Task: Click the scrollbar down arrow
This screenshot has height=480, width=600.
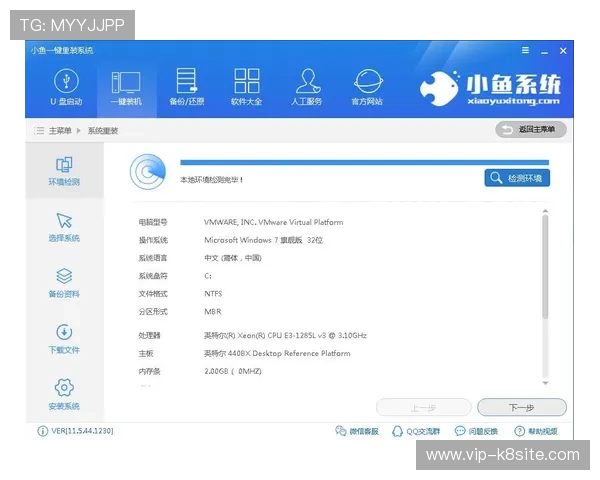Action: pyautogui.click(x=545, y=383)
